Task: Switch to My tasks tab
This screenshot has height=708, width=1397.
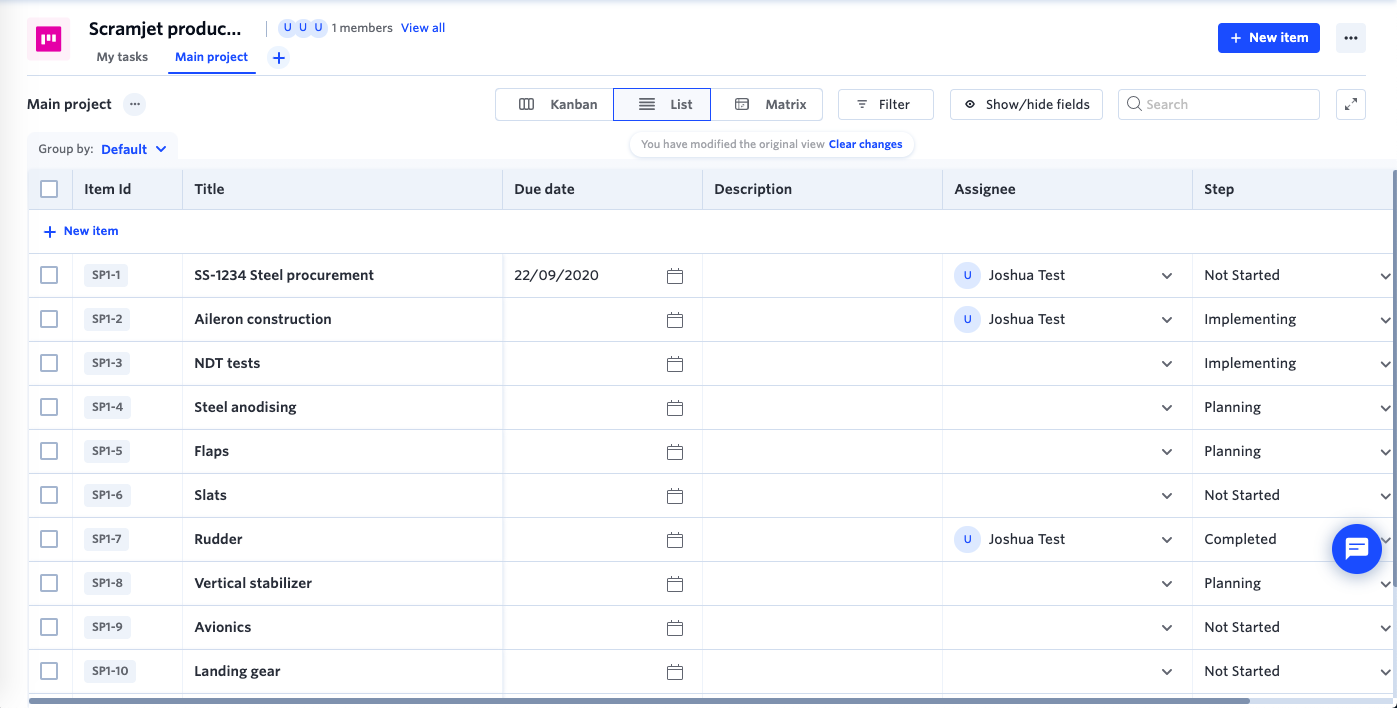Action: click(122, 57)
